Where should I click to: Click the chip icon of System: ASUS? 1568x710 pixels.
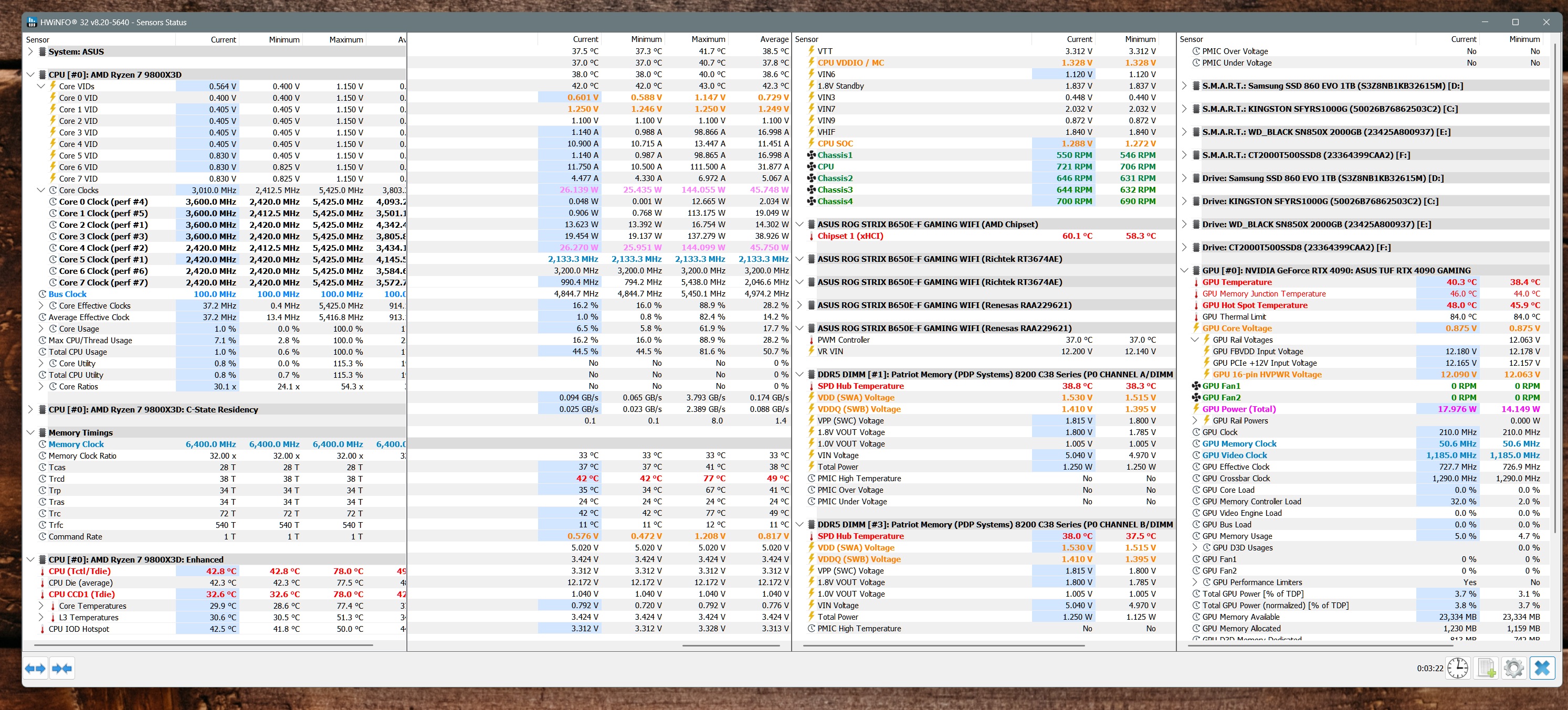[x=43, y=52]
